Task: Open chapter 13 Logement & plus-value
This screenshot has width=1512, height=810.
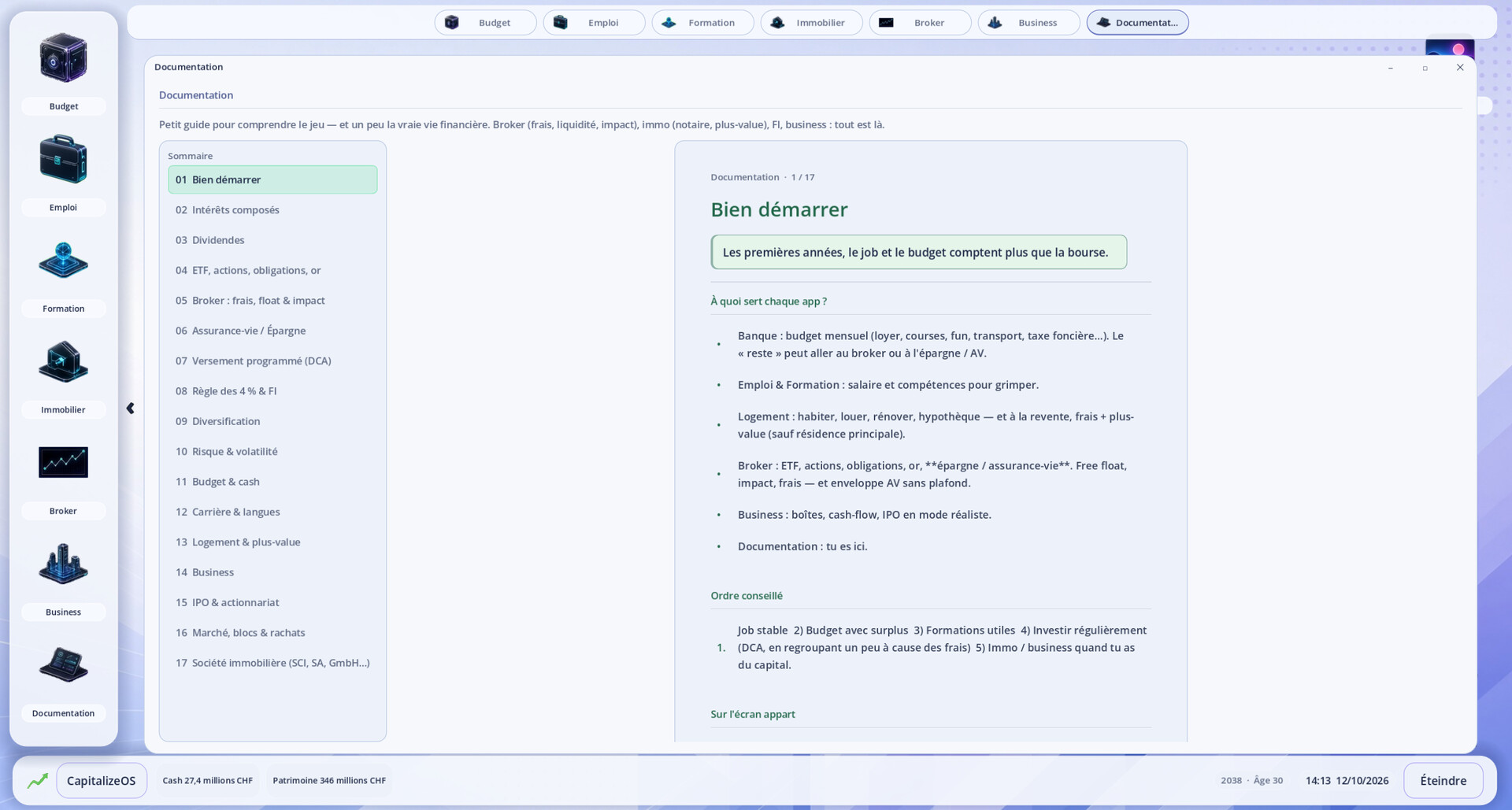Action: tap(272, 542)
